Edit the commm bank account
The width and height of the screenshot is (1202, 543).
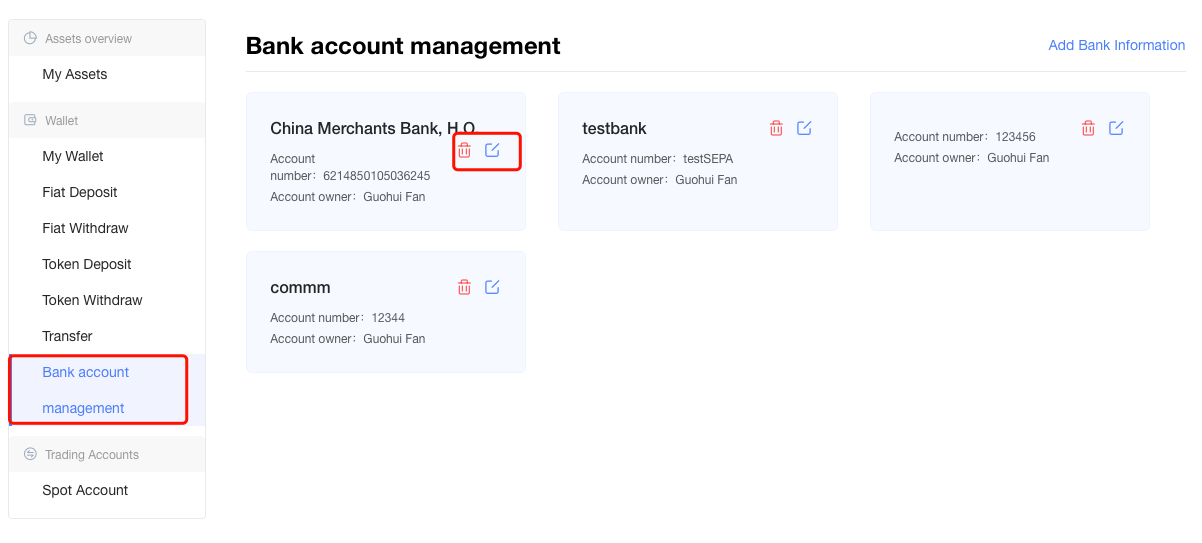click(x=492, y=287)
